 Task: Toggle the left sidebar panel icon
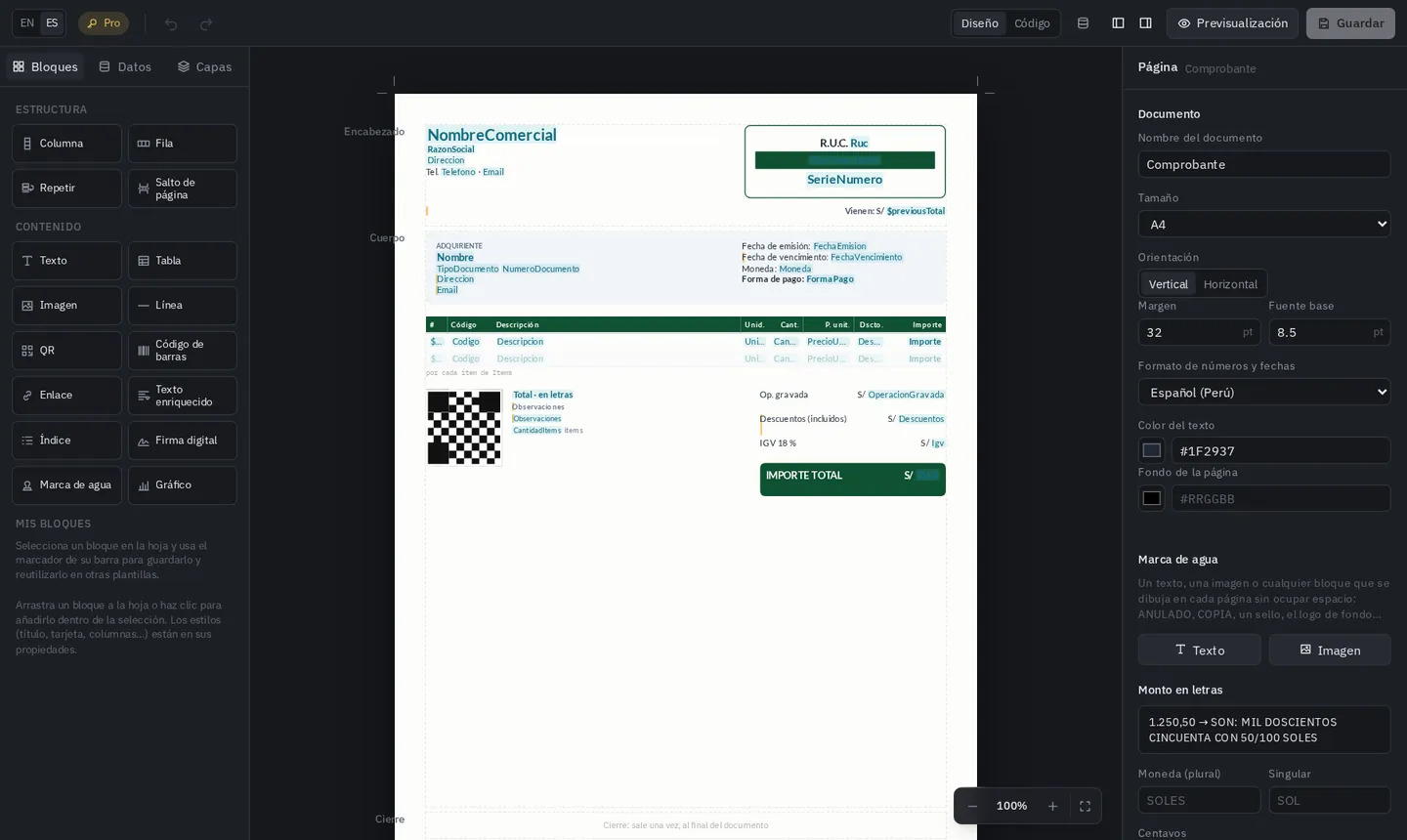pos(1118,23)
